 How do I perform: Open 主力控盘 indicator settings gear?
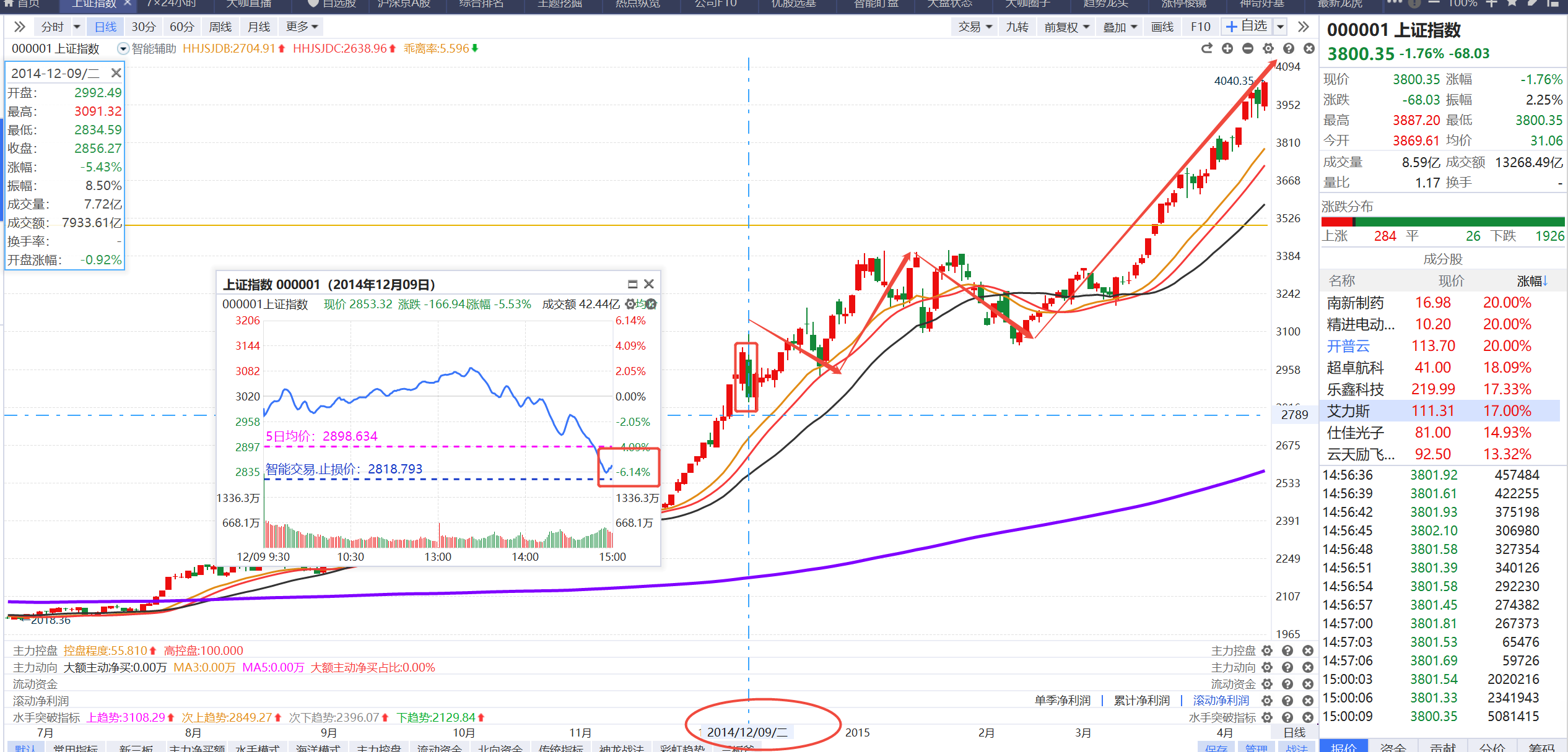click(1267, 650)
